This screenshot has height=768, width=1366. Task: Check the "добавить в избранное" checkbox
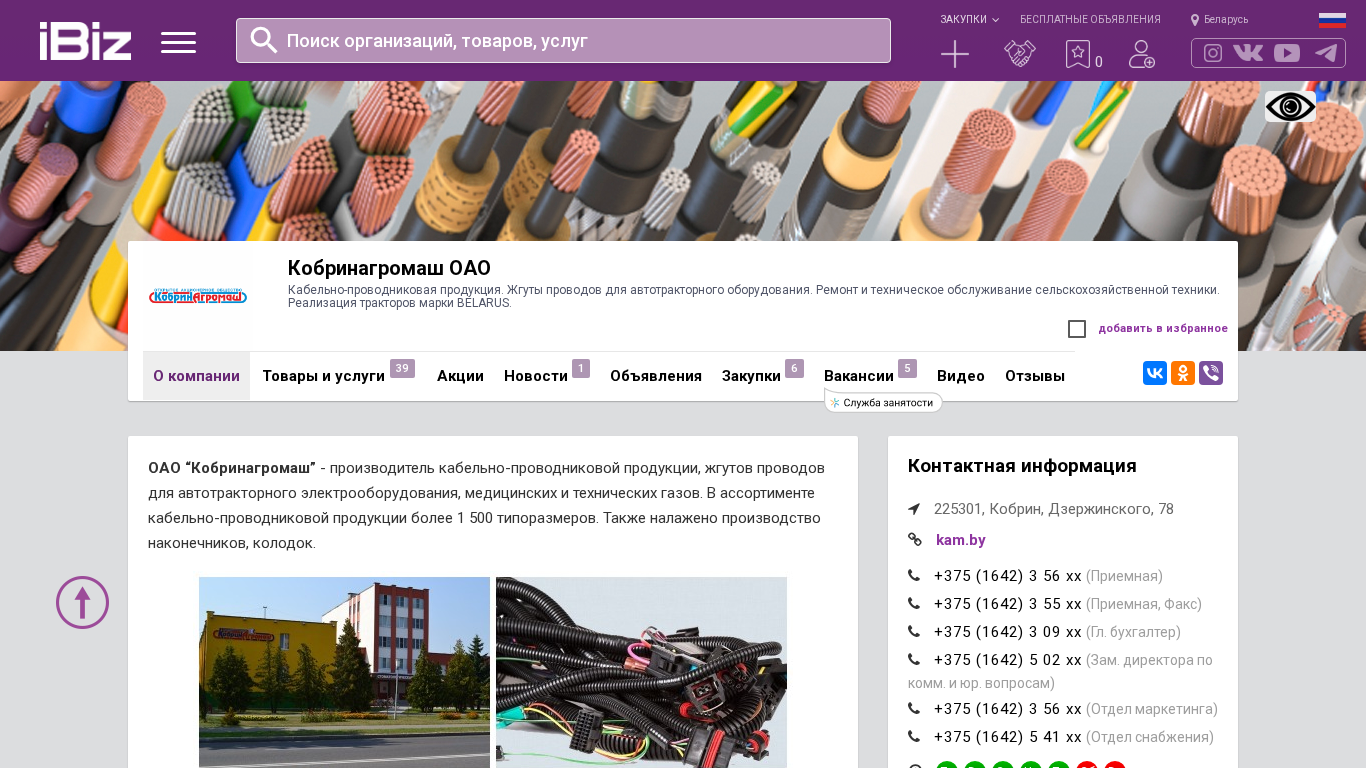(x=1077, y=329)
